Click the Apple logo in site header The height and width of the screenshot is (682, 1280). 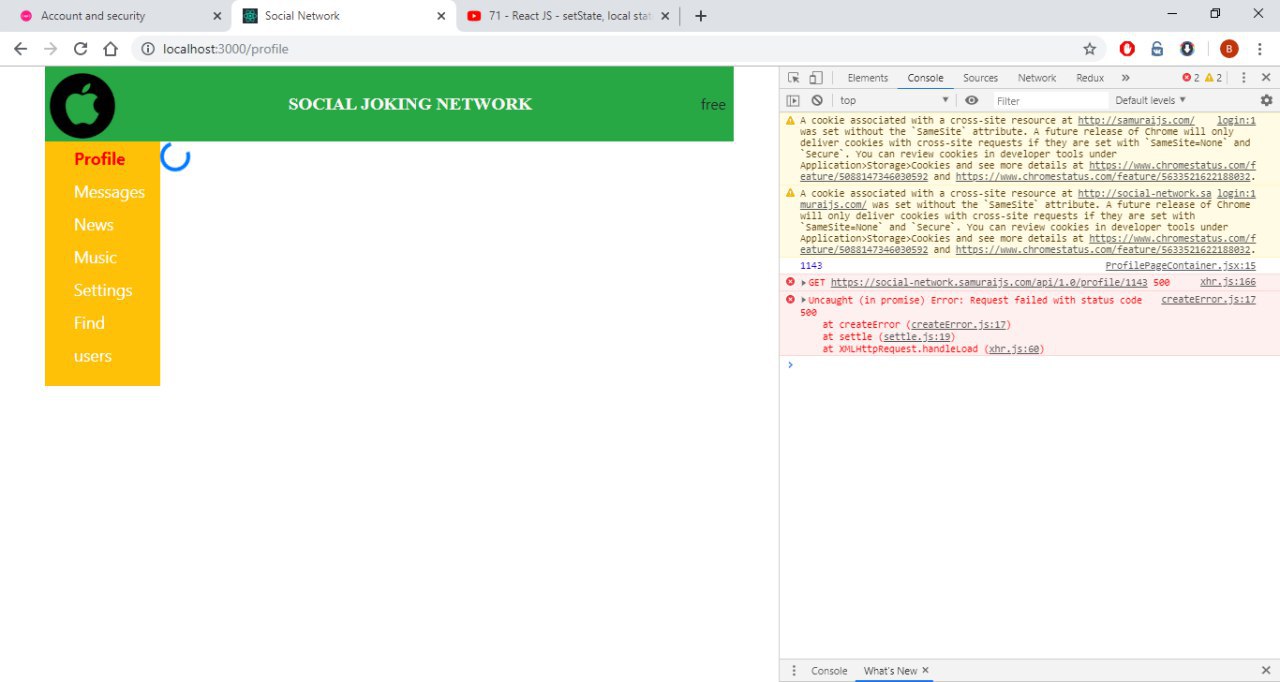click(83, 105)
